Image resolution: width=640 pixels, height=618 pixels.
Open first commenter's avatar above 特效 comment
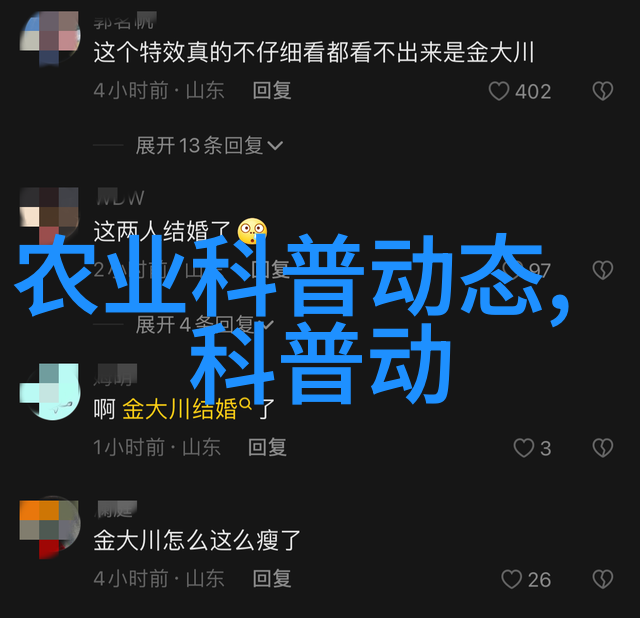50,38
